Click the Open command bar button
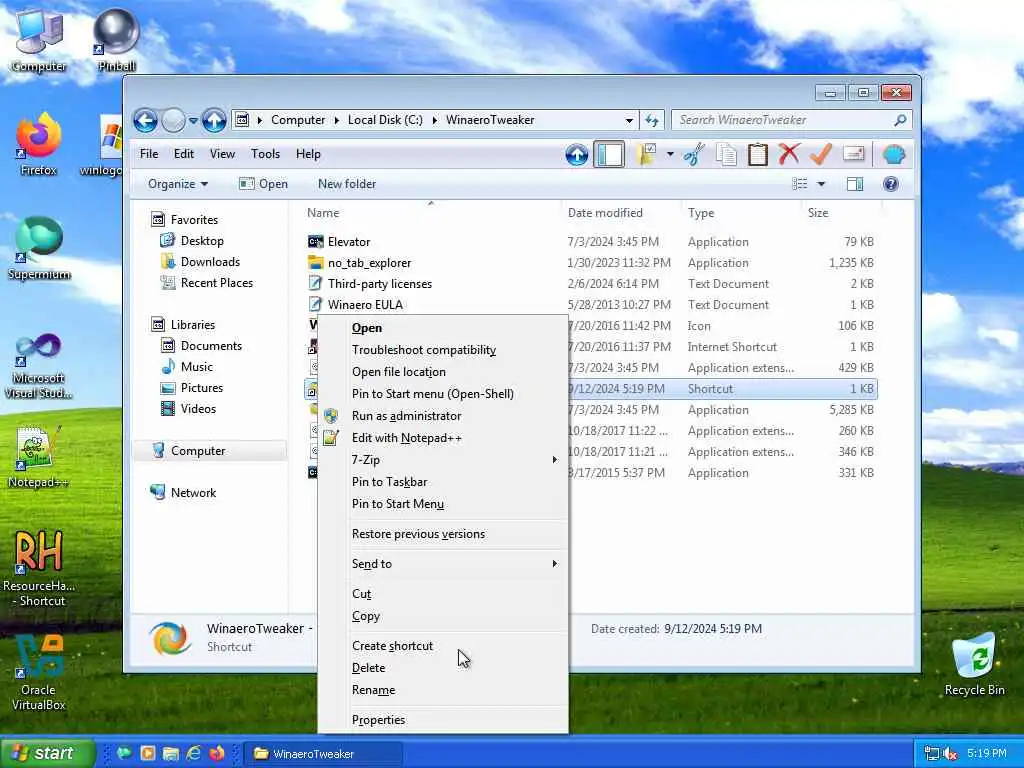Viewport: 1024px width, 768px height. [x=263, y=184]
